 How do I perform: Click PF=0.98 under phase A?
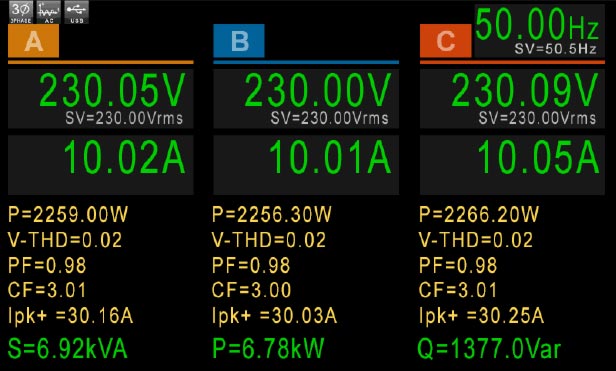click(x=47, y=265)
